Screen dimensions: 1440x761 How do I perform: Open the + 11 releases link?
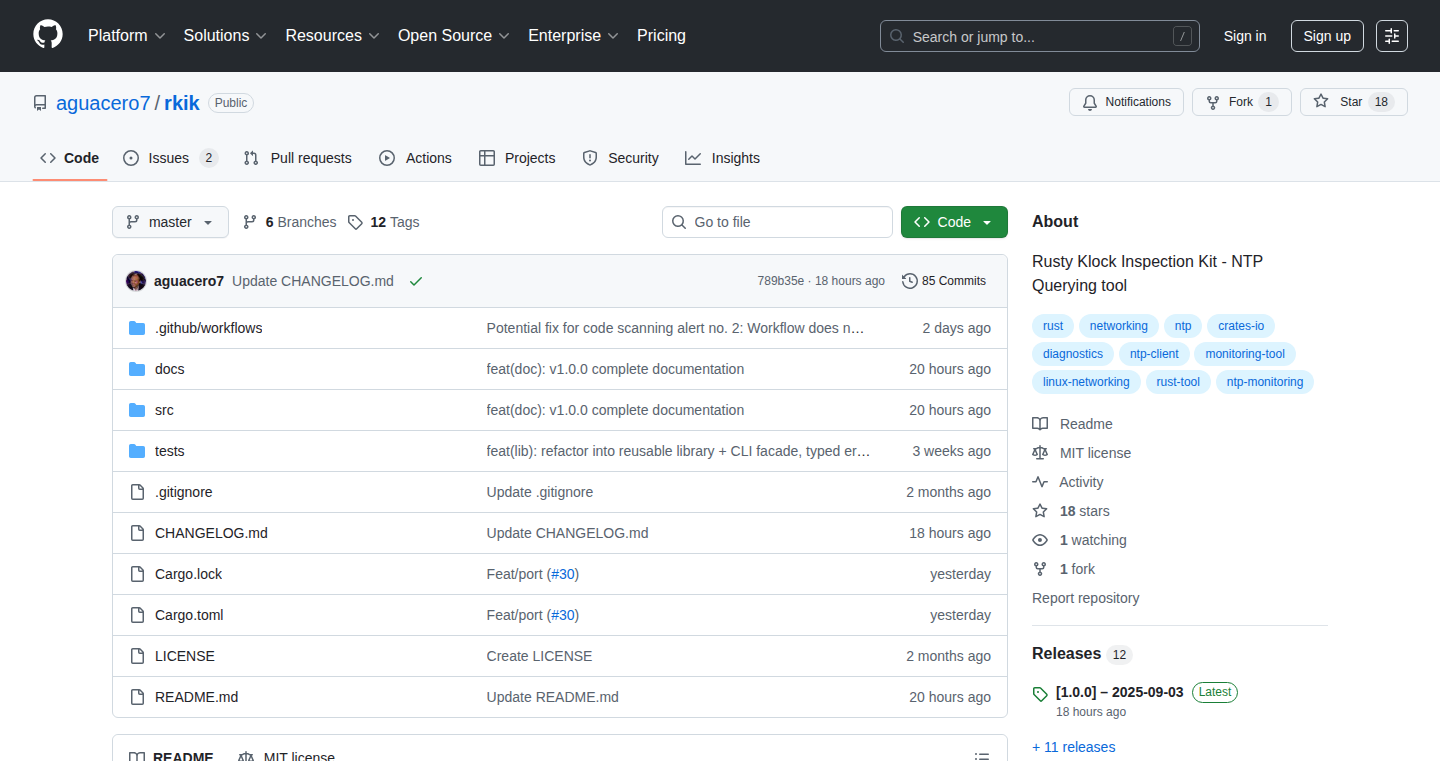pyautogui.click(x=1074, y=747)
